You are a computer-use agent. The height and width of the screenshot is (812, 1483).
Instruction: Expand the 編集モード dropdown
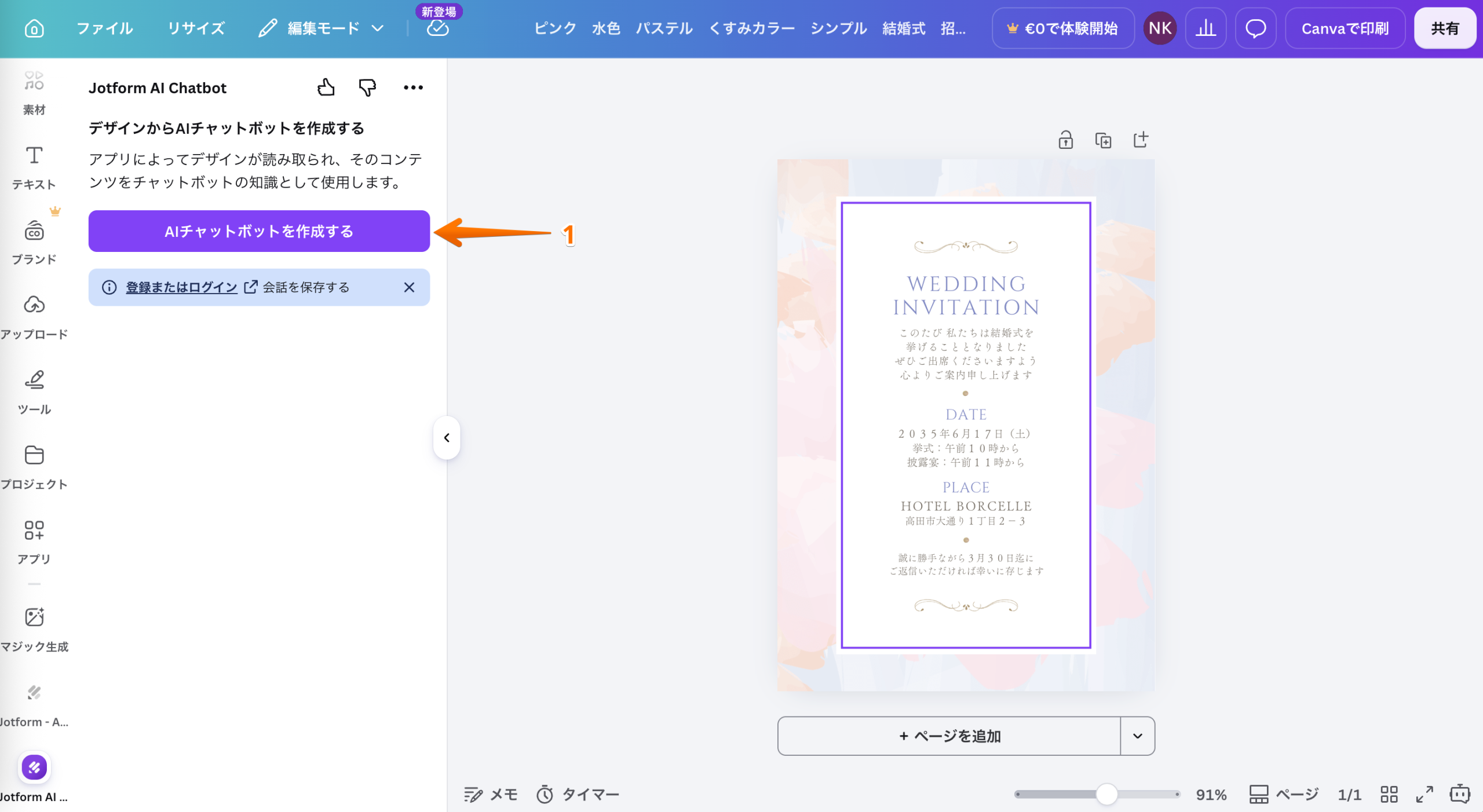click(x=322, y=28)
